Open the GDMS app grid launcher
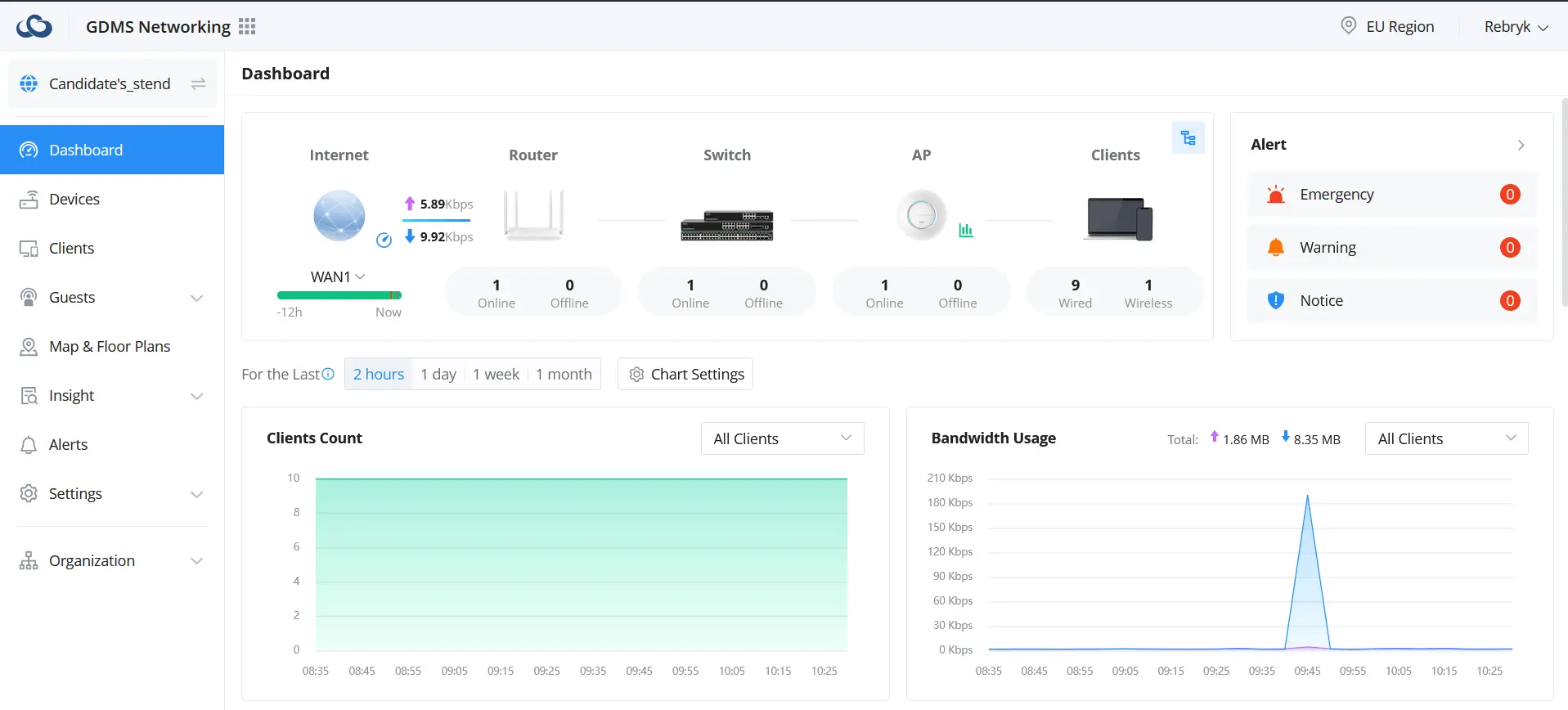The image size is (1568, 710). (x=247, y=27)
